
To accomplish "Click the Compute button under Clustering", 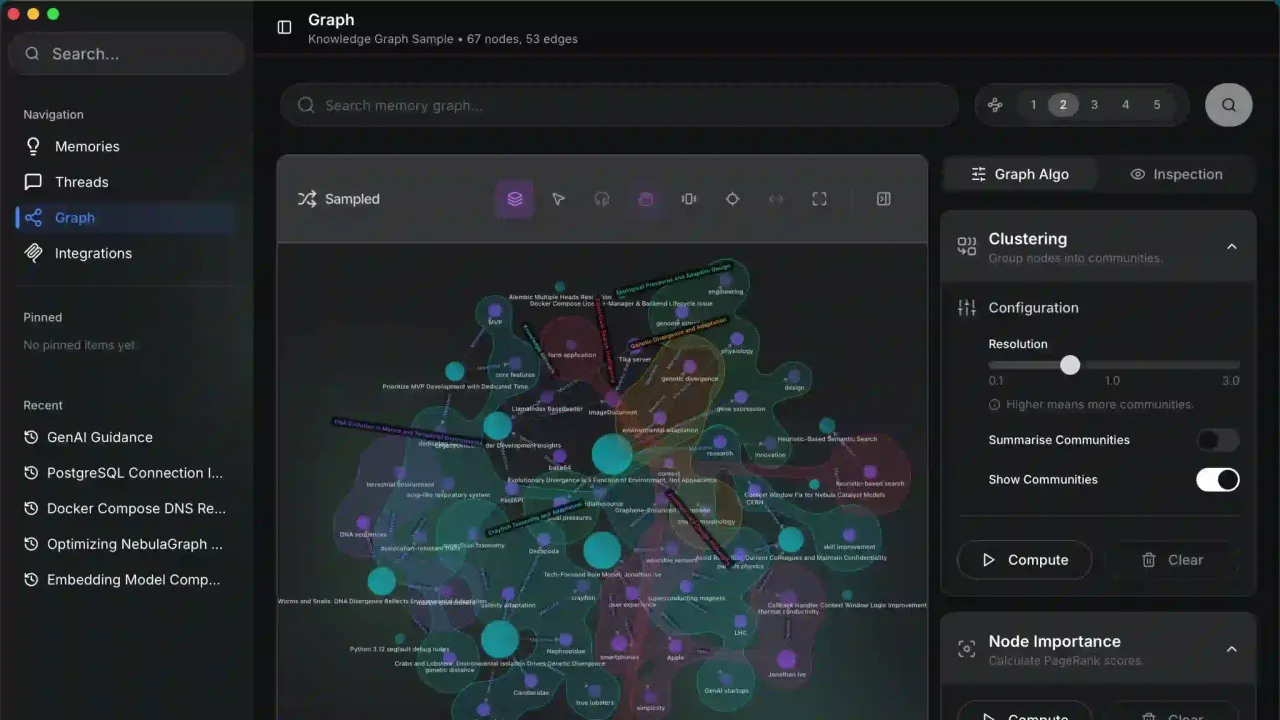I will coord(1024,560).
